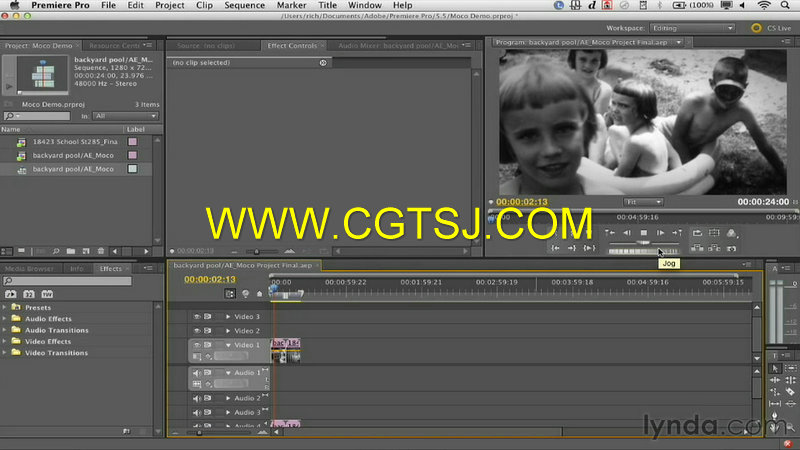Open the Marker menu
The image size is (800, 450).
(291, 5)
